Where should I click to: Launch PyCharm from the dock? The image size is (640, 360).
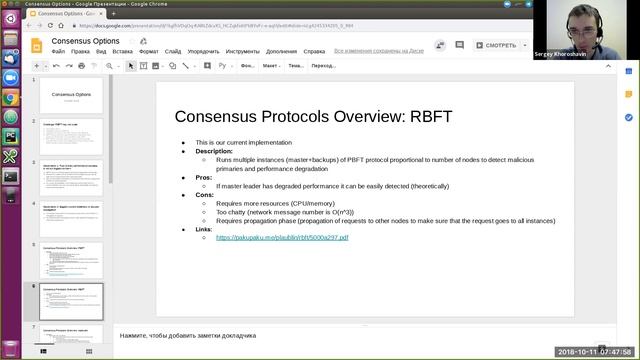(11, 137)
